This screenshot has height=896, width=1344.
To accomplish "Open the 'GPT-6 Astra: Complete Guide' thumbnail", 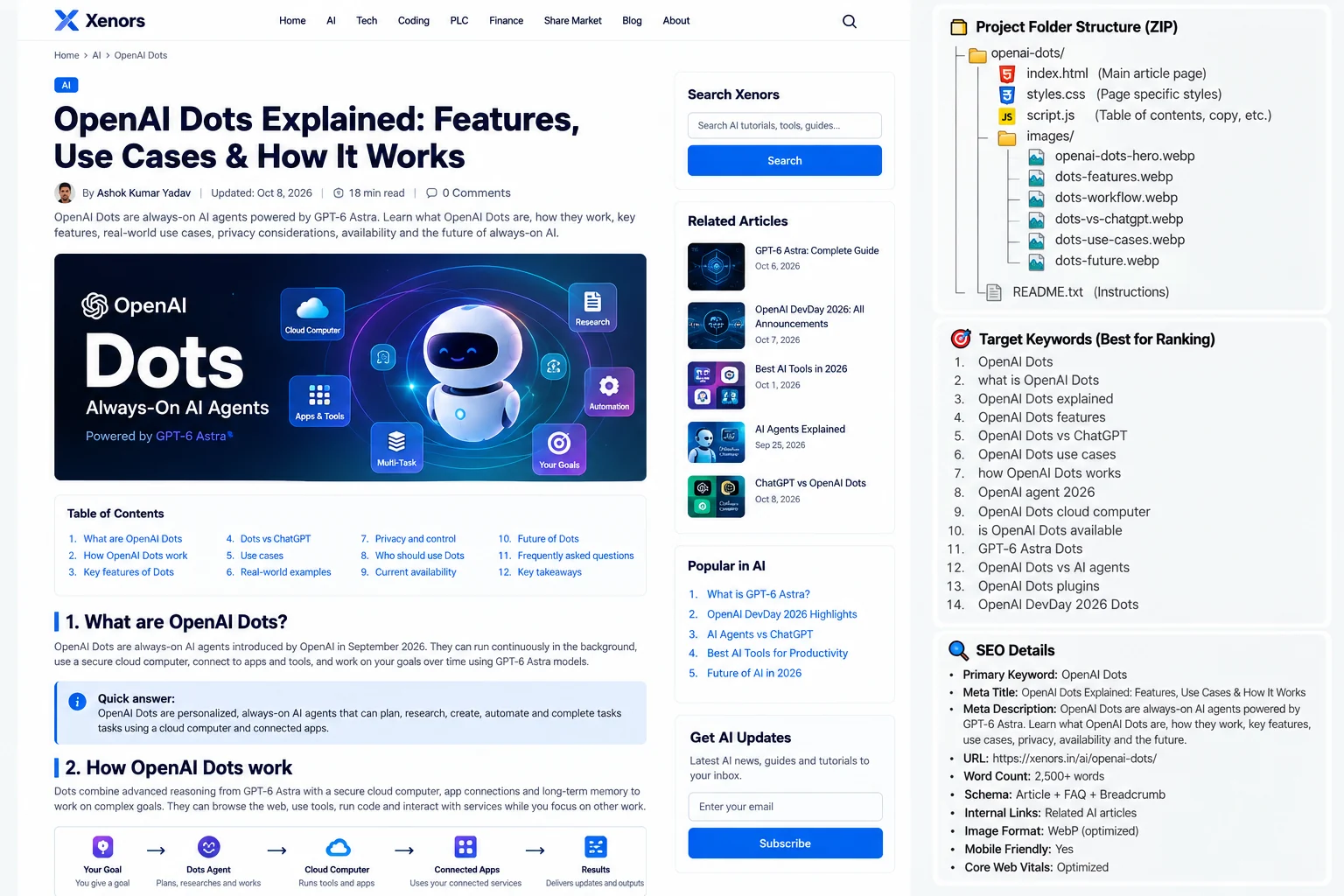I will coord(717,266).
